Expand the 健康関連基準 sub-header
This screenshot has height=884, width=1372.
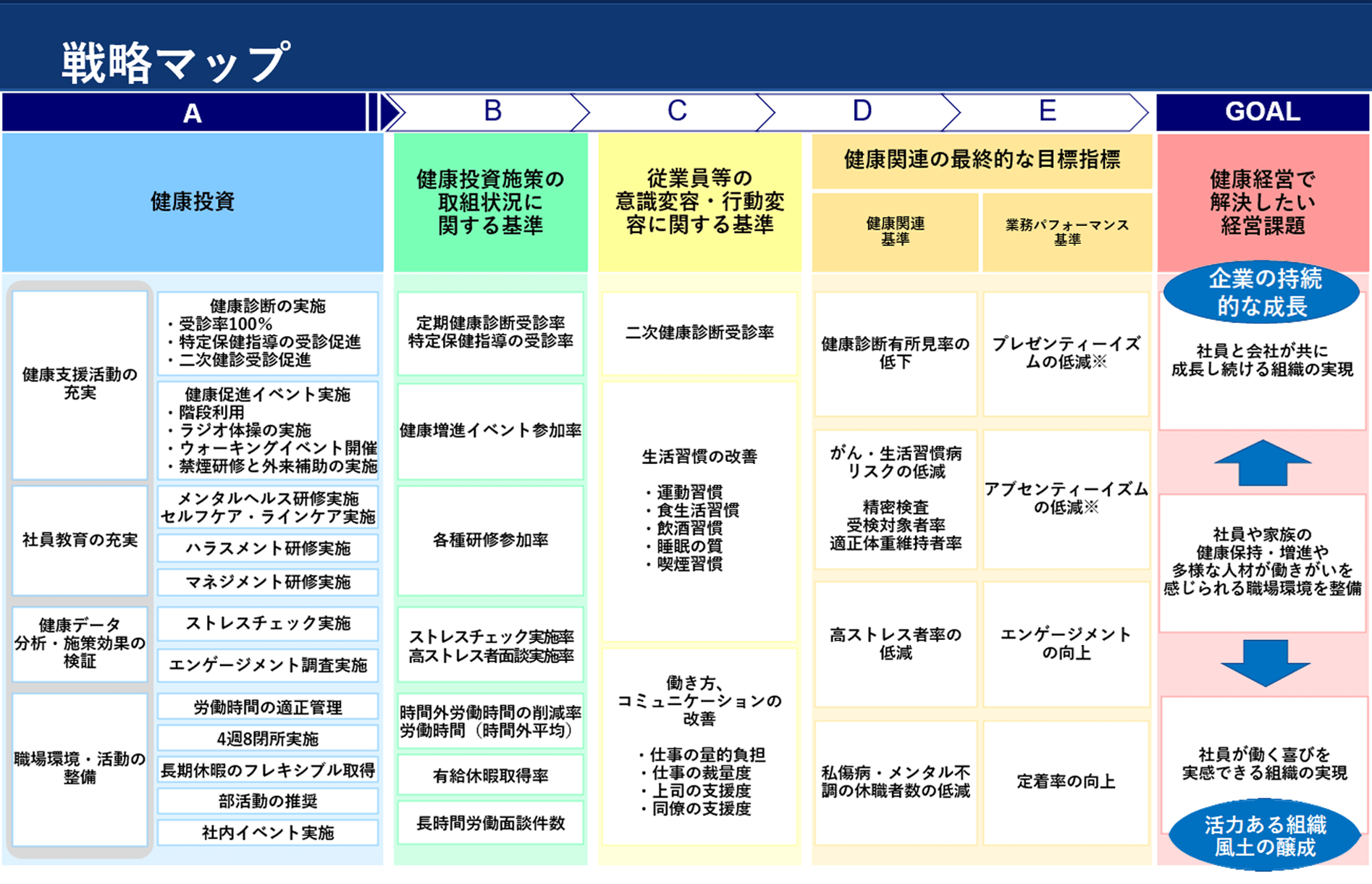click(x=896, y=230)
